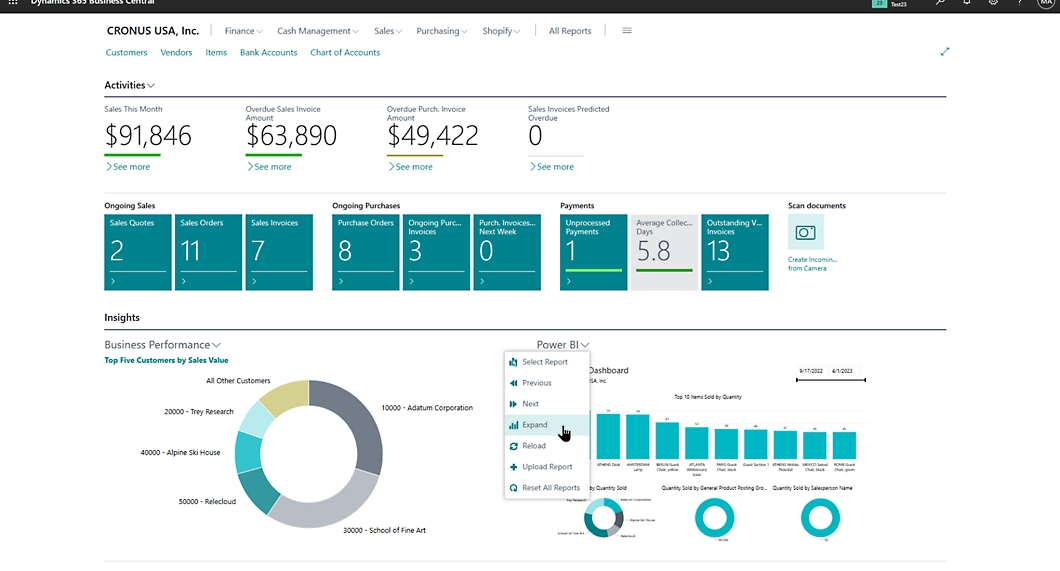The width and height of the screenshot is (1060, 571).
Task: Open the help question mark icon
Action: click(x=1019, y=3)
